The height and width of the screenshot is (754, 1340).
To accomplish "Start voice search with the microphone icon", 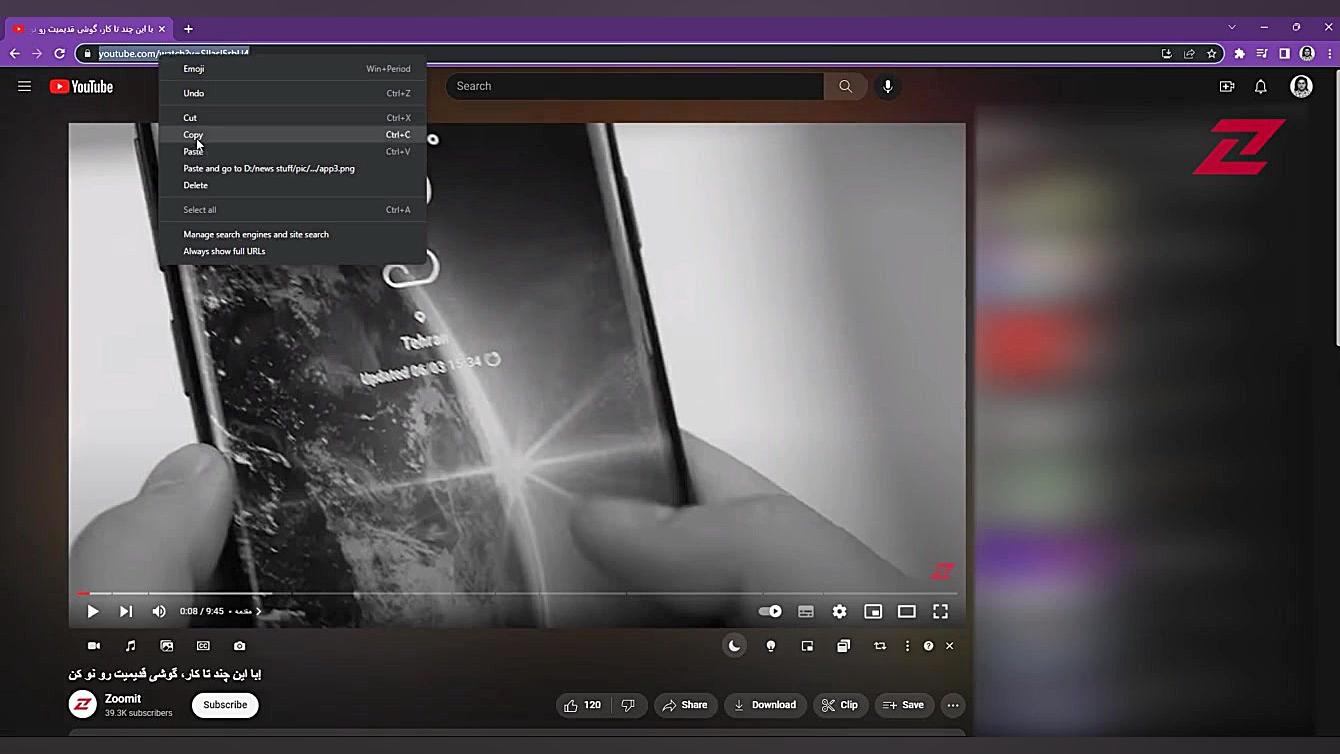I will 887,86.
